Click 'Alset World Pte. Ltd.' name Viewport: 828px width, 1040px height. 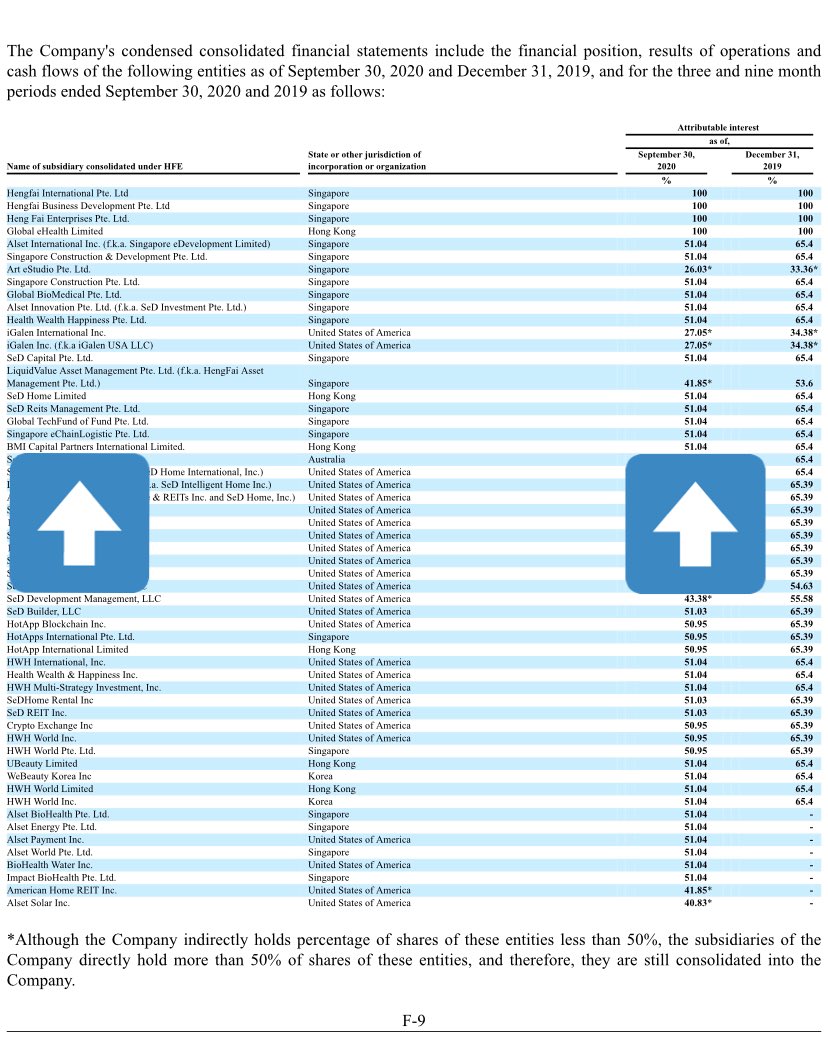(50, 852)
